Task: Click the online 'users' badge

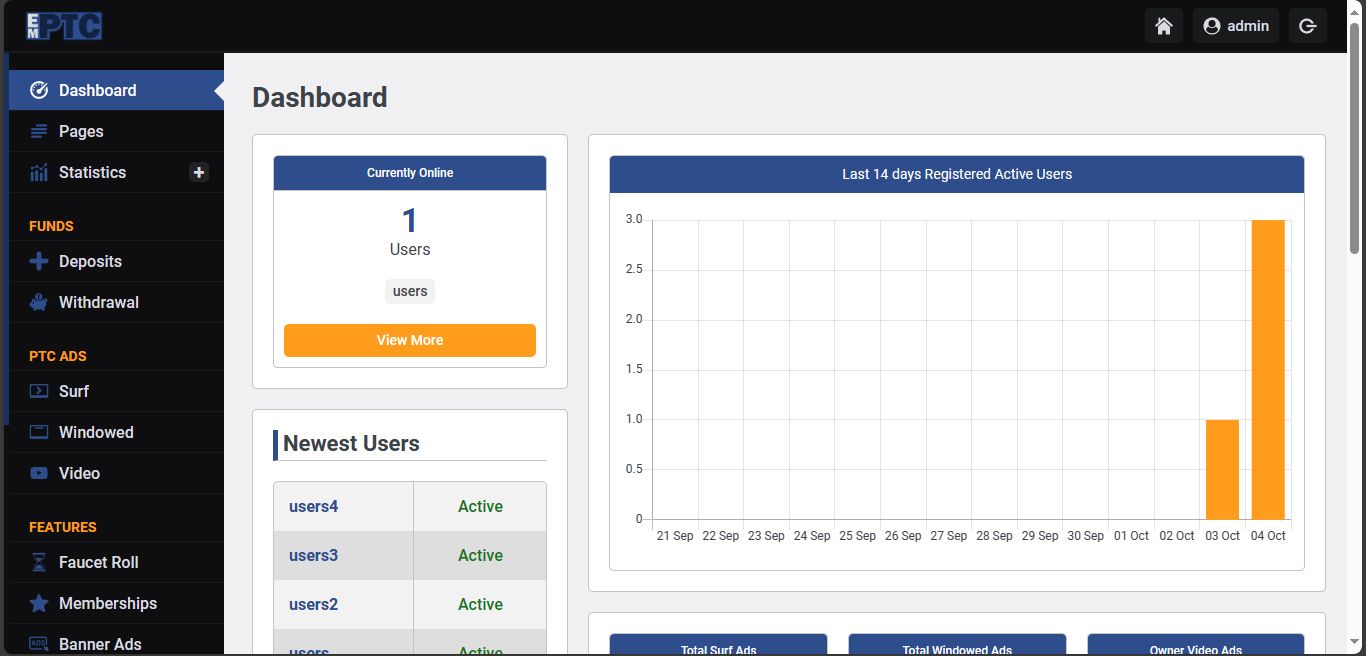Action: (410, 291)
